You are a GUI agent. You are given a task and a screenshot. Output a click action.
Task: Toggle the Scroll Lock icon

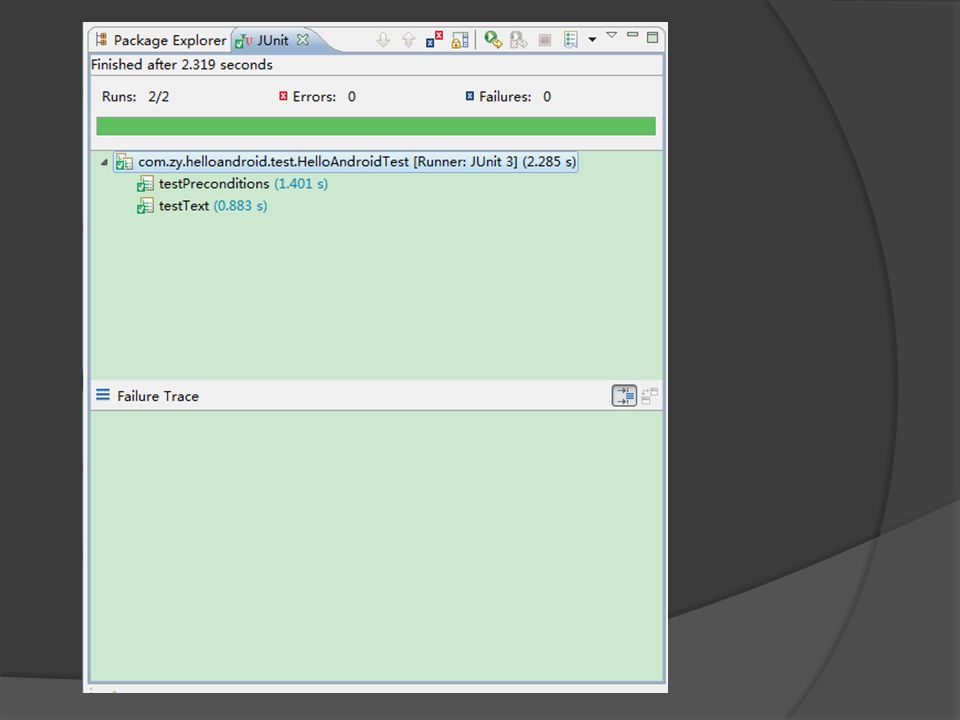(x=460, y=40)
